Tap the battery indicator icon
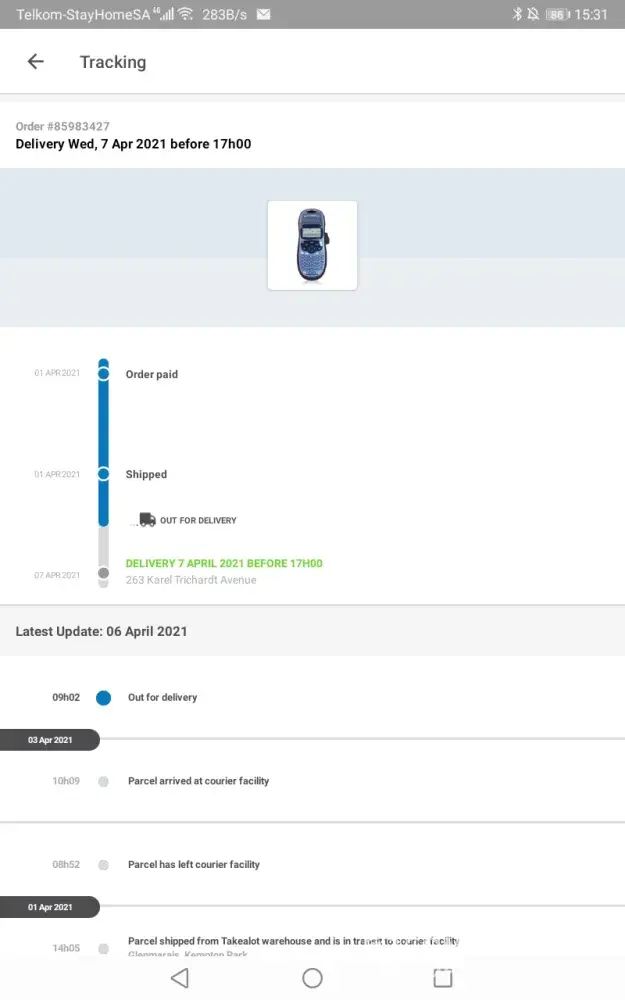 558,15
